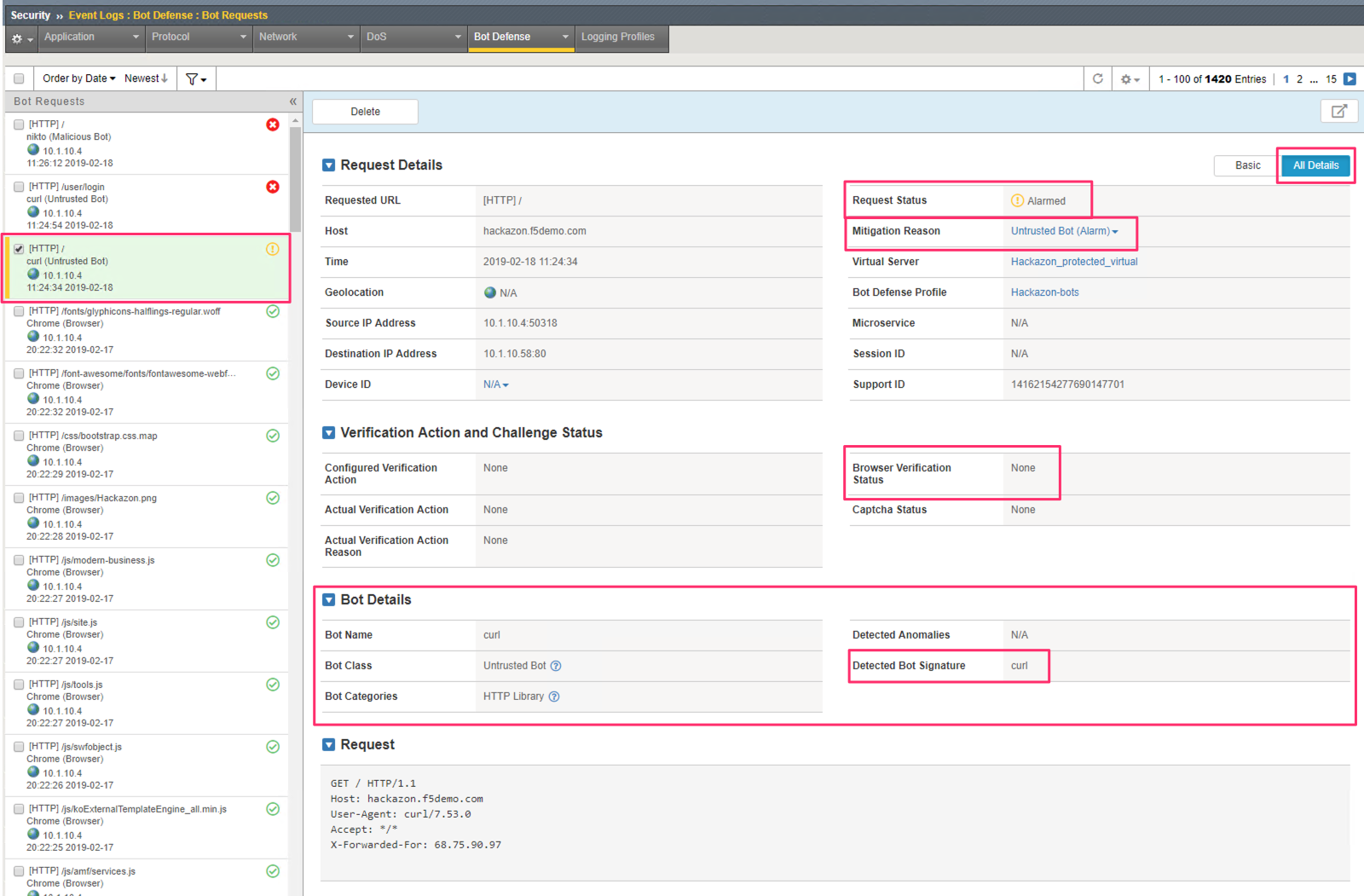Collapse the Bot Details section
The height and width of the screenshot is (896, 1364).
[329, 600]
